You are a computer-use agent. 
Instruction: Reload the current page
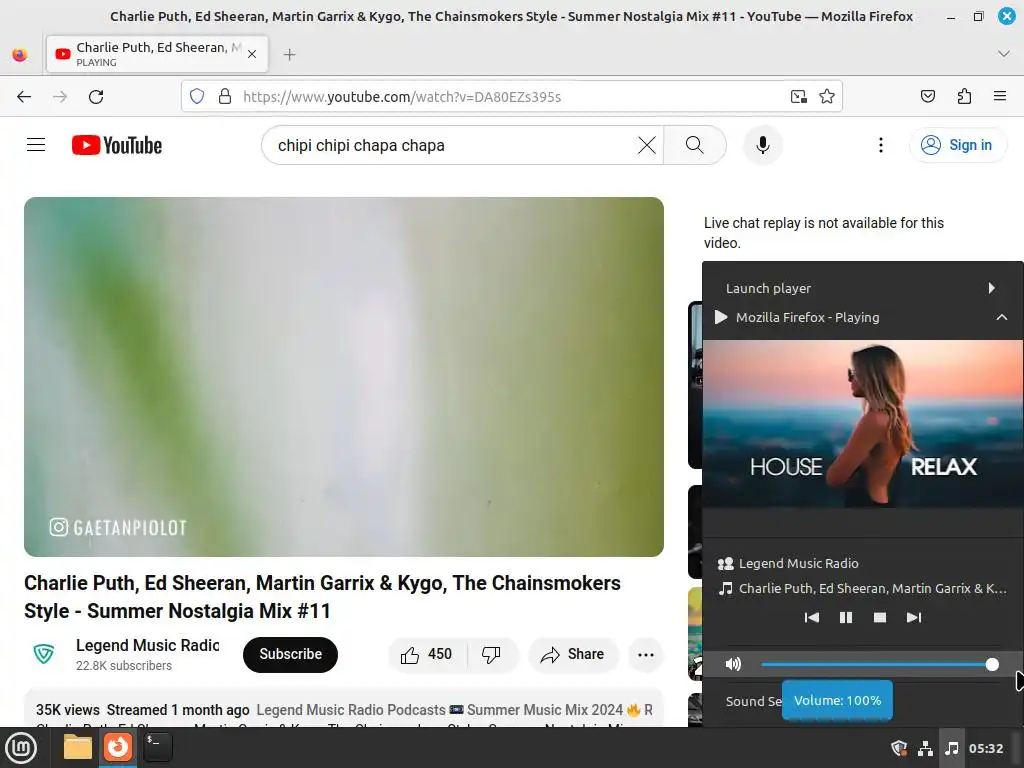96,97
